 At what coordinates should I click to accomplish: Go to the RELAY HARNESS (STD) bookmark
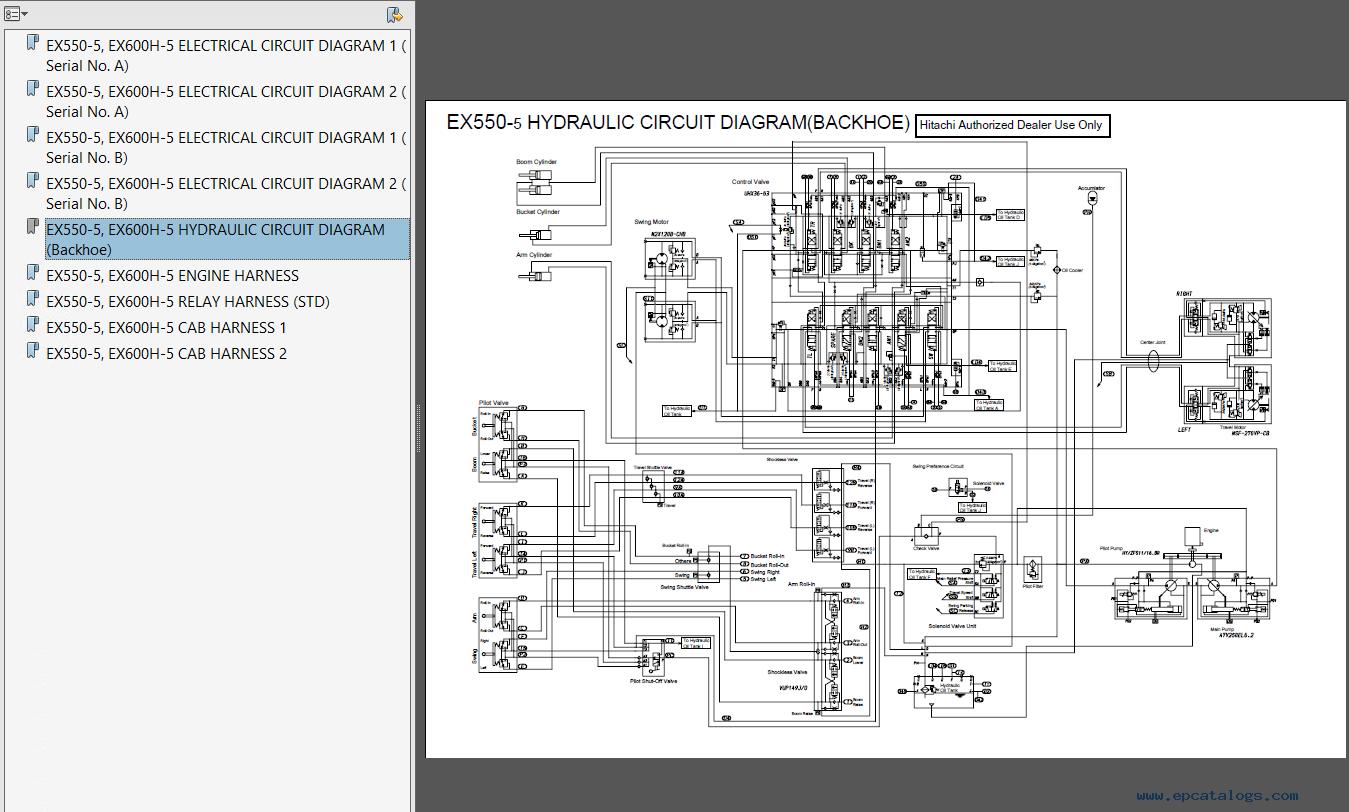coord(187,301)
